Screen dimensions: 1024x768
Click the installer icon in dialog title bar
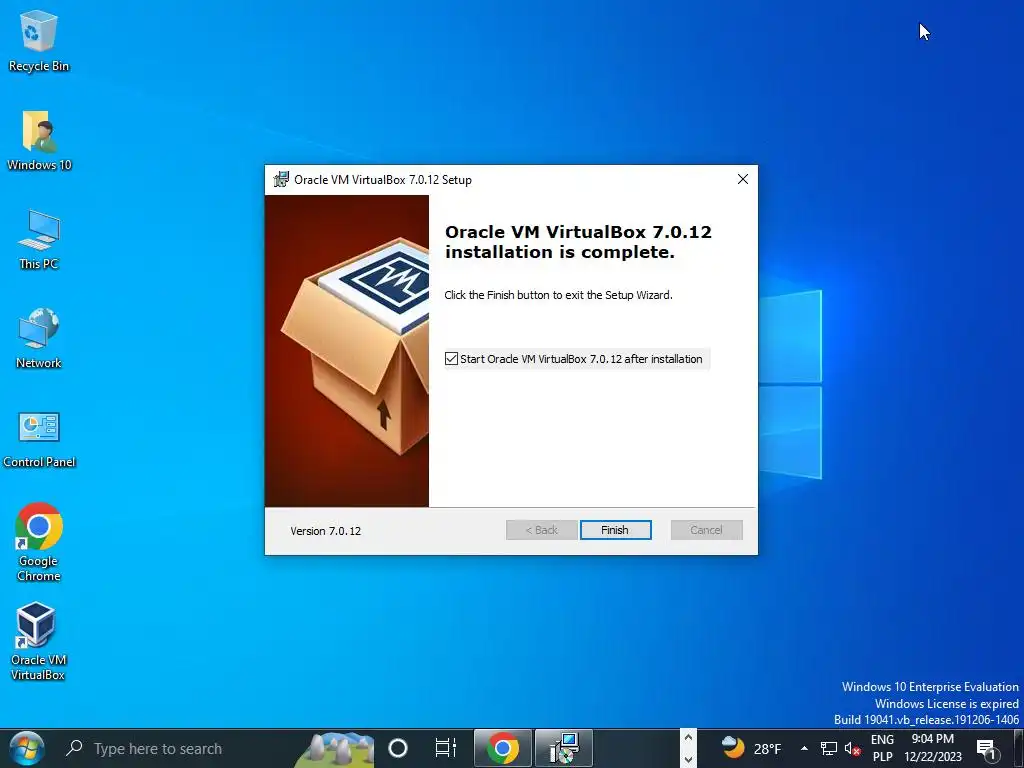coord(281,179)
